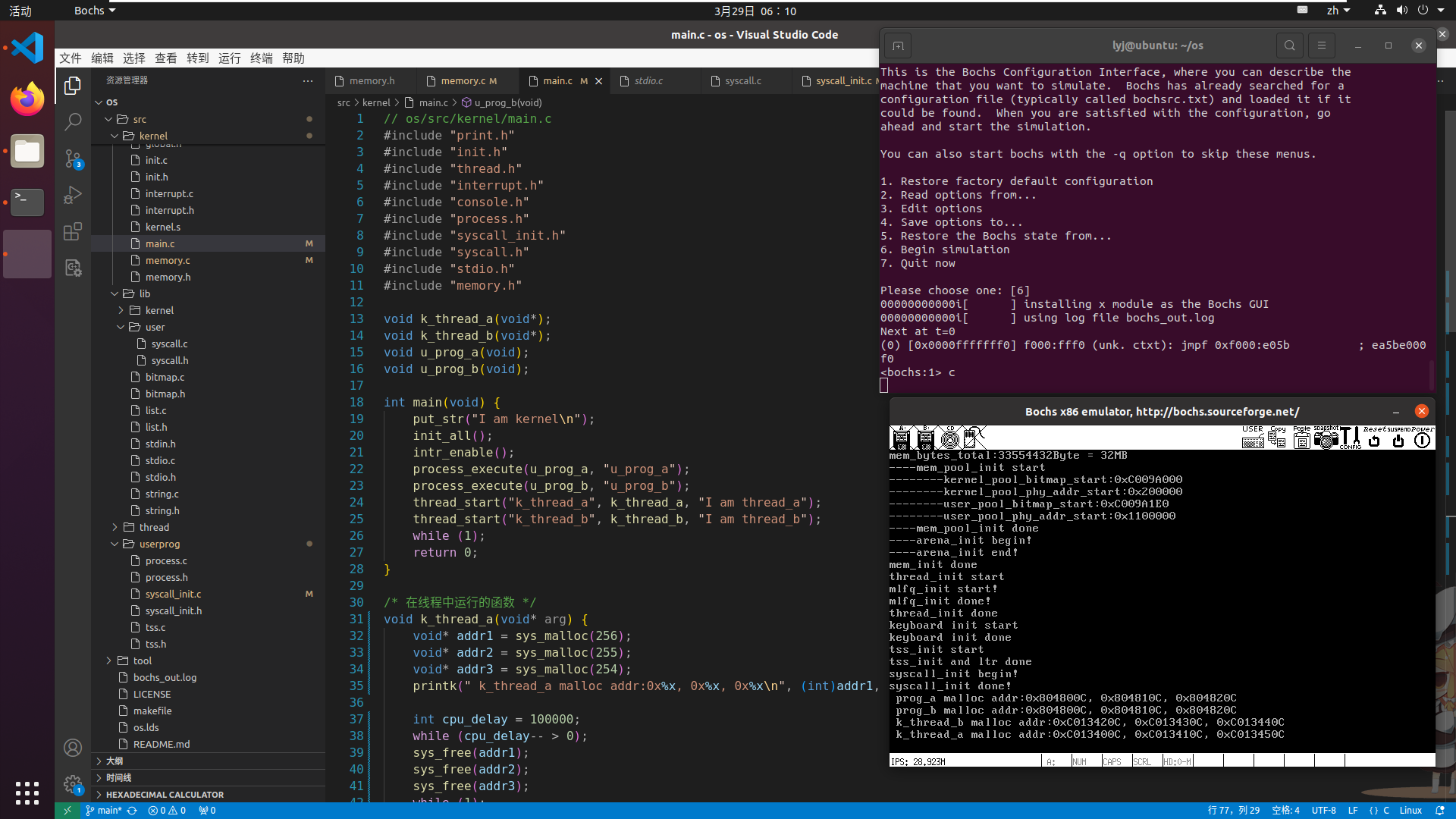1456x819 pixels.
Task: Open the terminal hamburger menu
Action: [1321, 45]
